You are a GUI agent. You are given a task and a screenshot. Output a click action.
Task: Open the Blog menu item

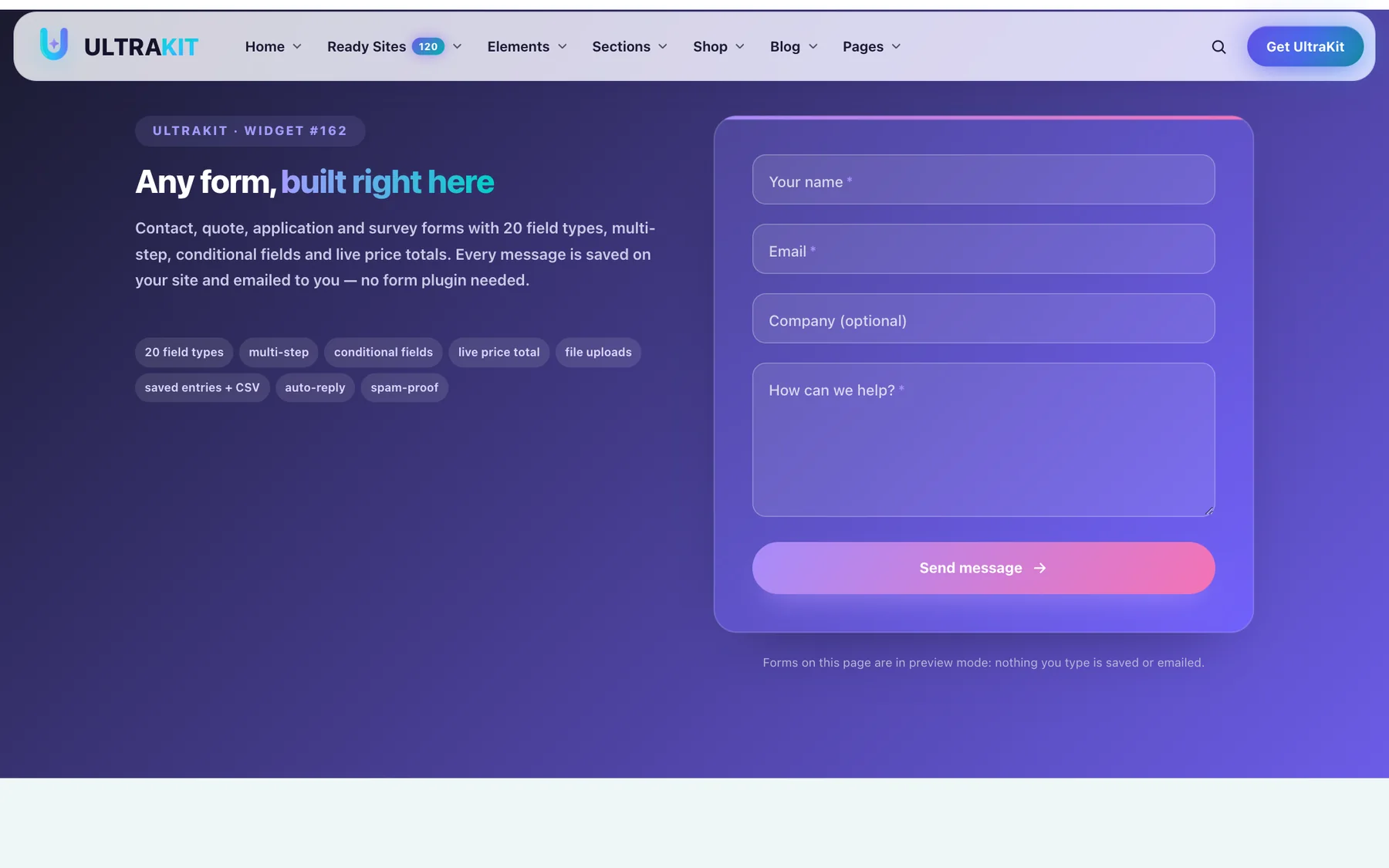(785, 47)
